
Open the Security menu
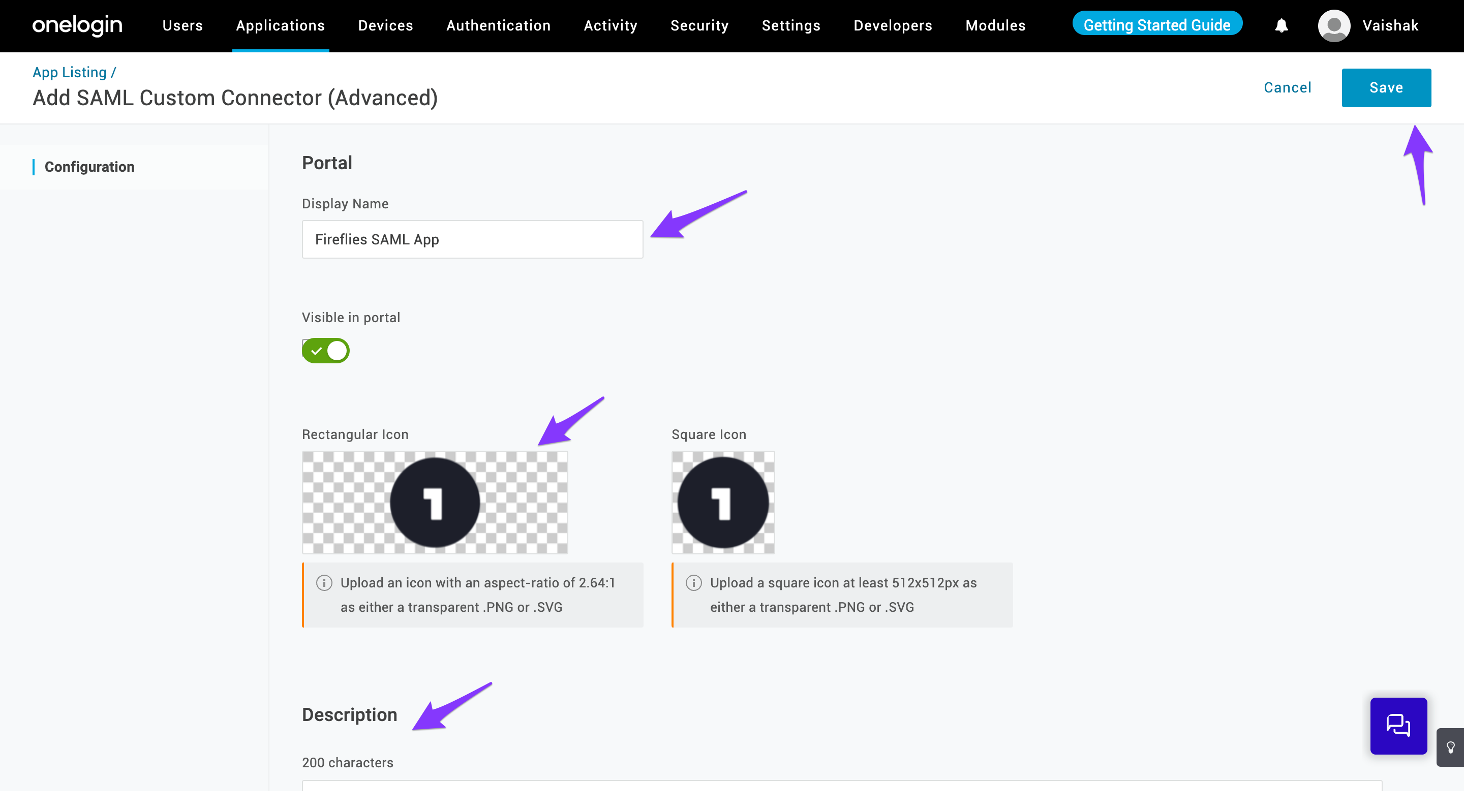tap(699, 25)
